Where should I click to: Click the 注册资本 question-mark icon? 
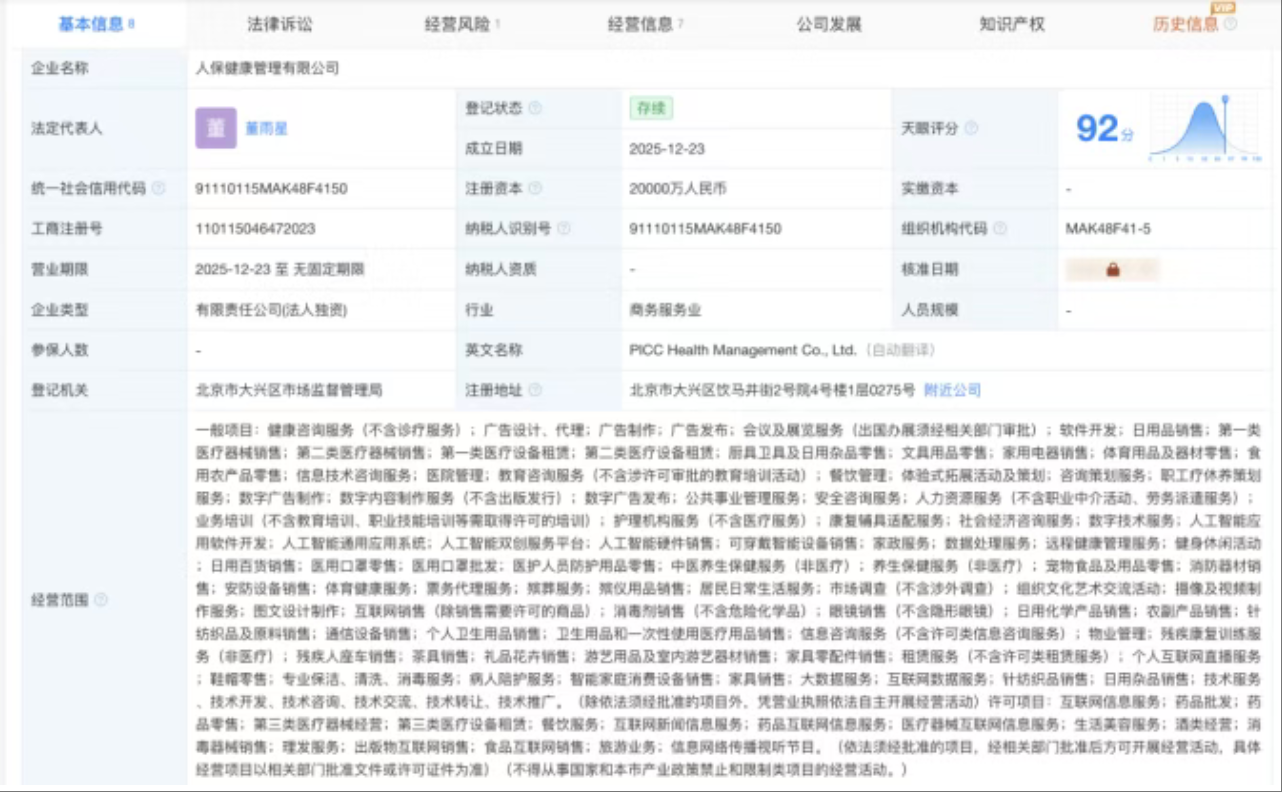pos(537,186)
